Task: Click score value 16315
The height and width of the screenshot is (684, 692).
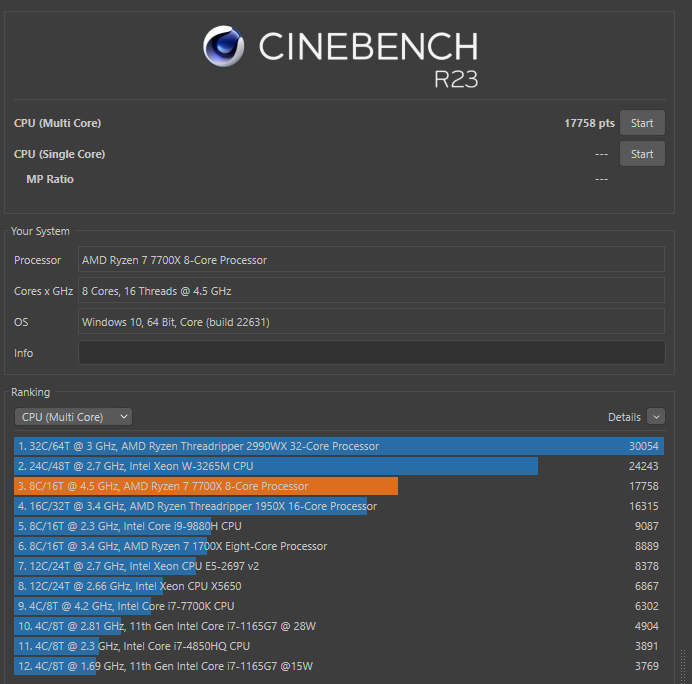Action: click(643, 506)
